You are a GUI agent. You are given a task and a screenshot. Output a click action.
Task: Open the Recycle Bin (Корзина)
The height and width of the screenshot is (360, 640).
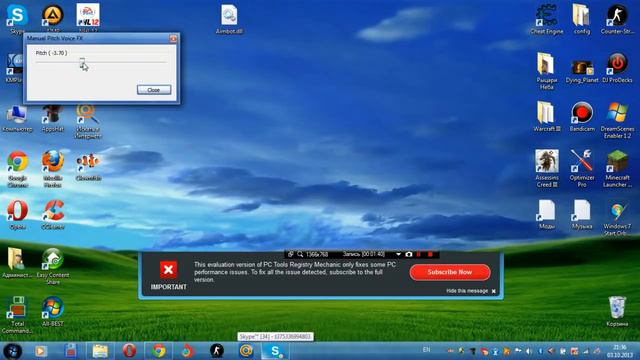point(617,311)
